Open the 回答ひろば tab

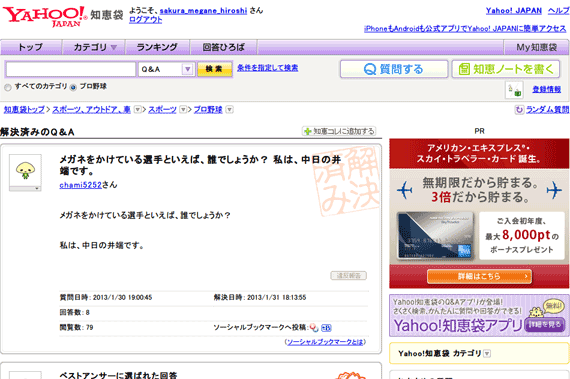tap(224, 47)
